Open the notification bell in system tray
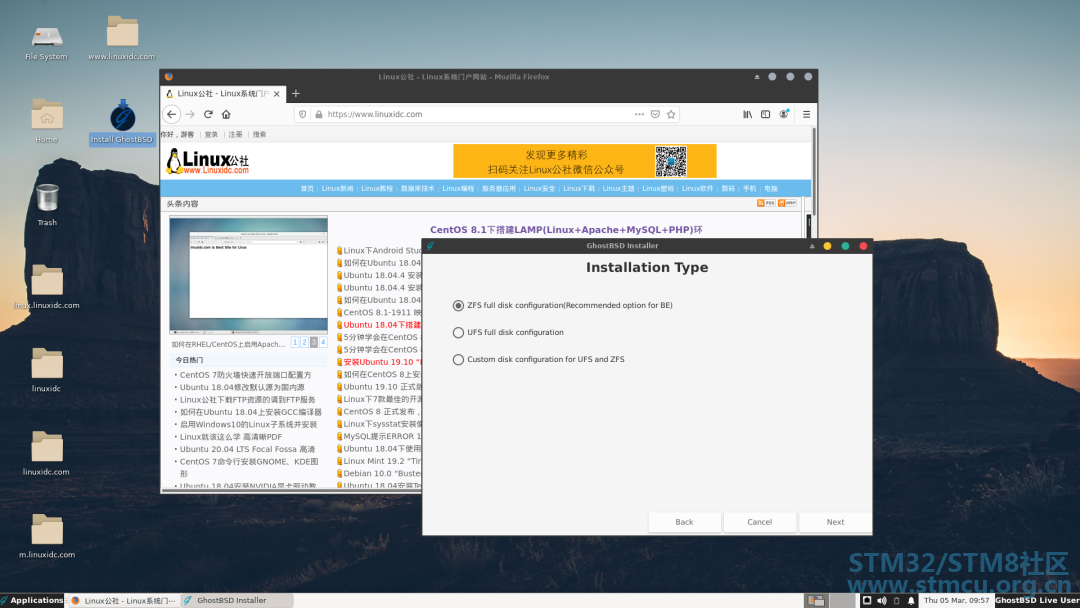Screen dimensions: 1080x608 click(x=911, y=600)
